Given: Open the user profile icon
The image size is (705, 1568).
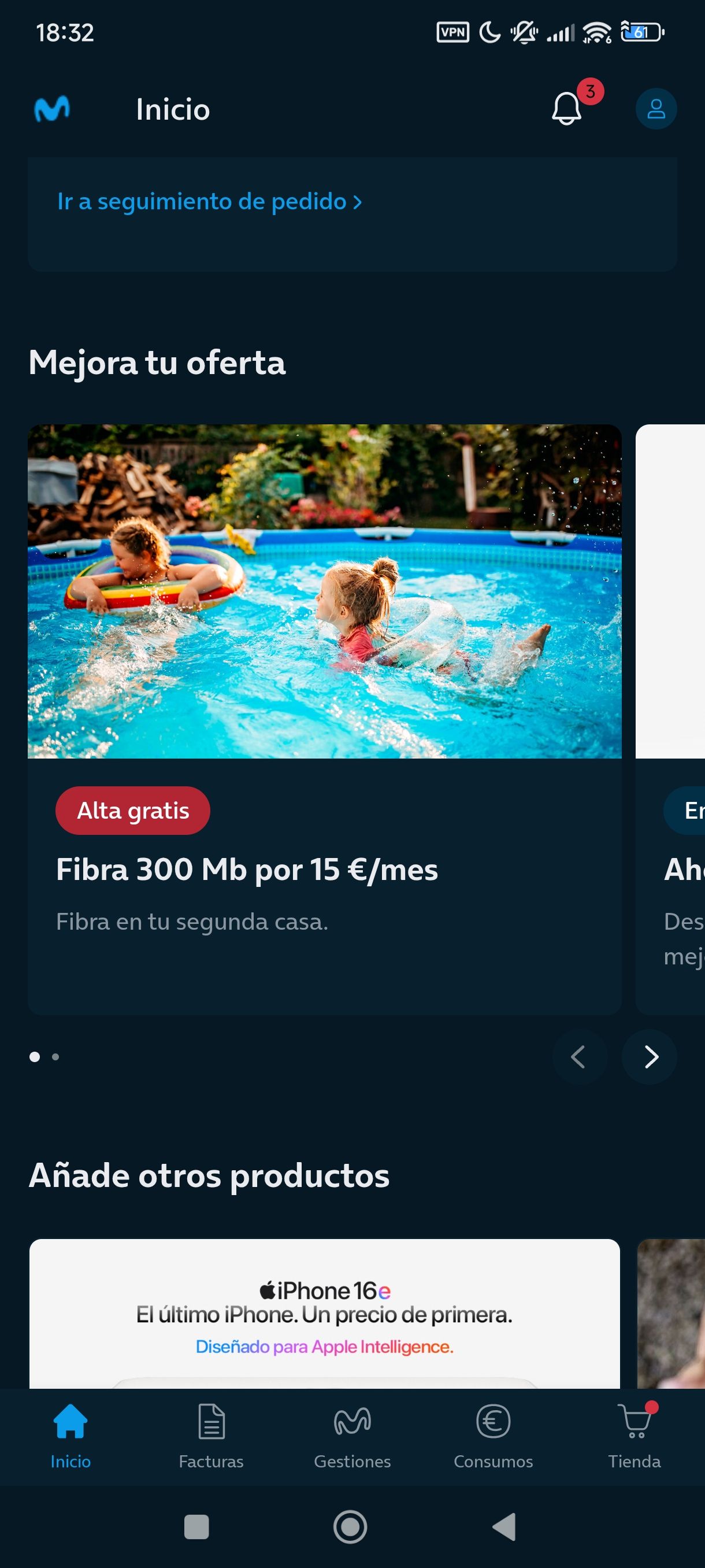Looking at the screenshot, I should pos(656,109).
